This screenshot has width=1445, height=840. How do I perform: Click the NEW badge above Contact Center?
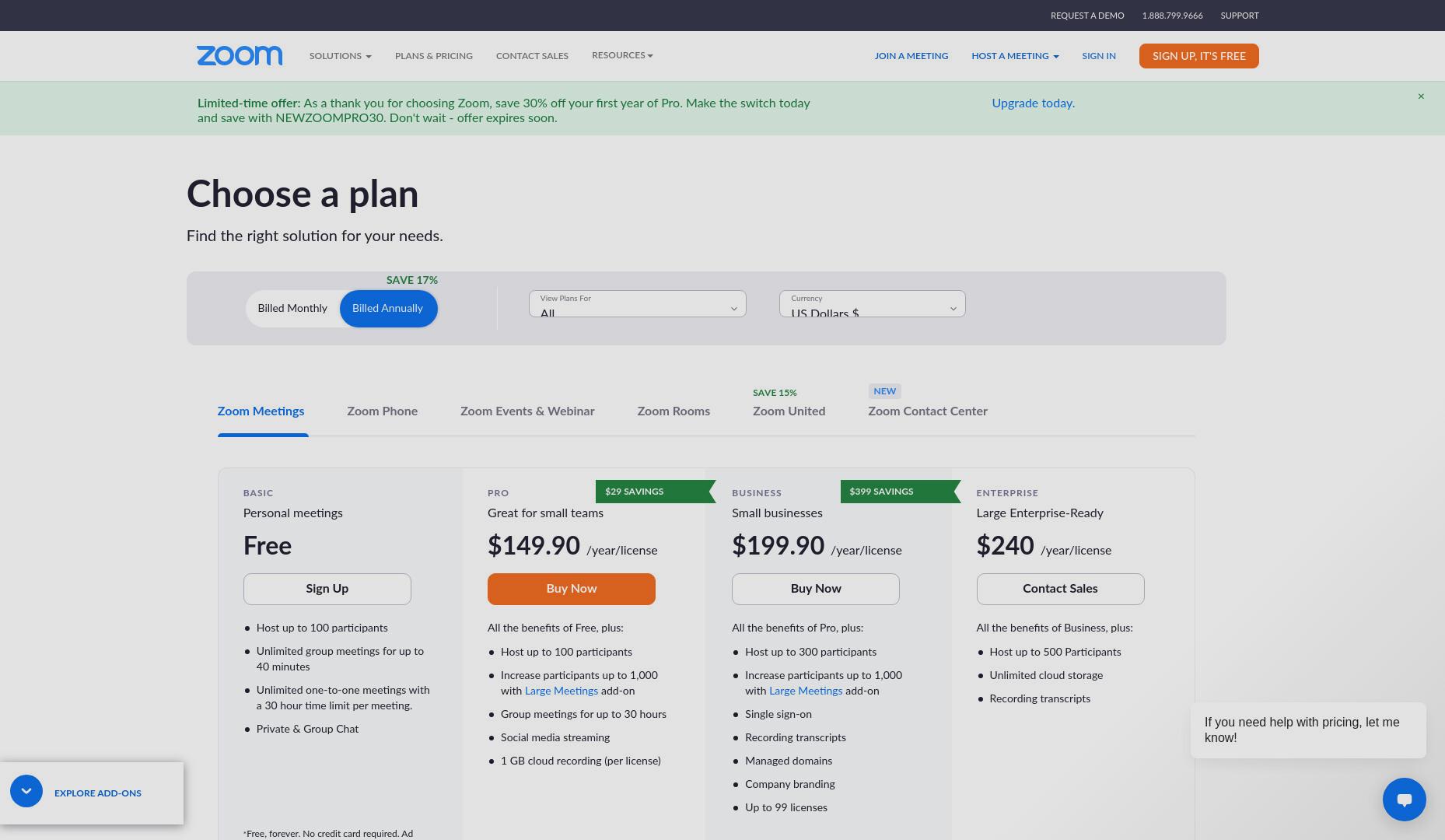tap(884, 391)
